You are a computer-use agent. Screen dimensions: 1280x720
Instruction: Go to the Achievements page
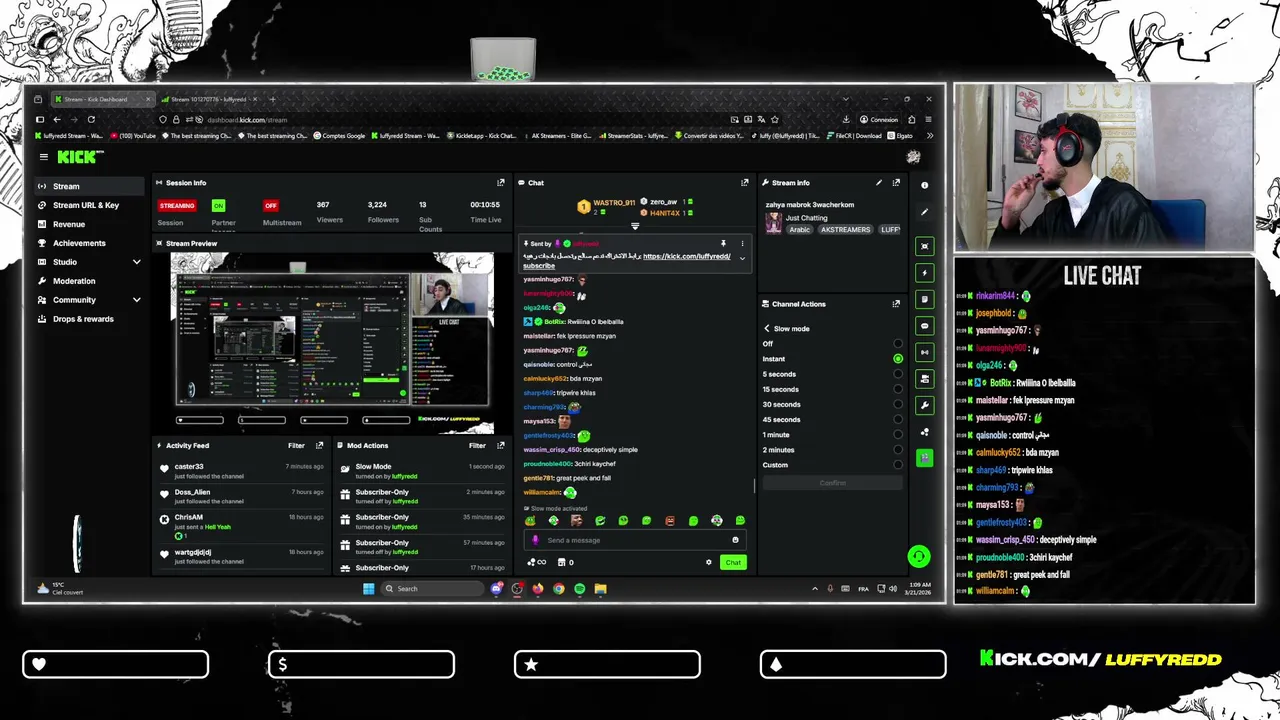click(x=89, y=243)
